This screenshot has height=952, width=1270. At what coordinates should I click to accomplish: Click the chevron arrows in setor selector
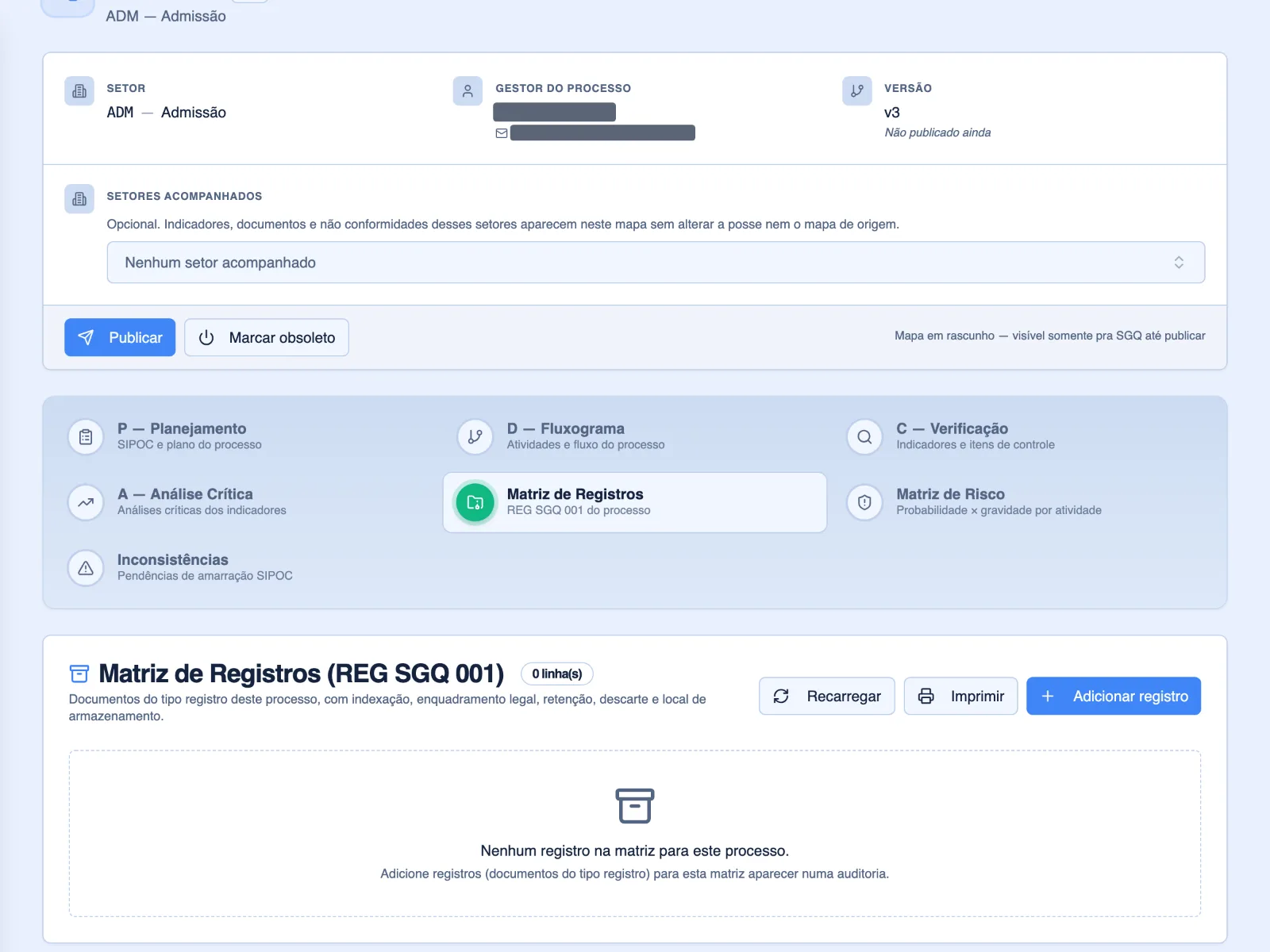(1179, 263)
